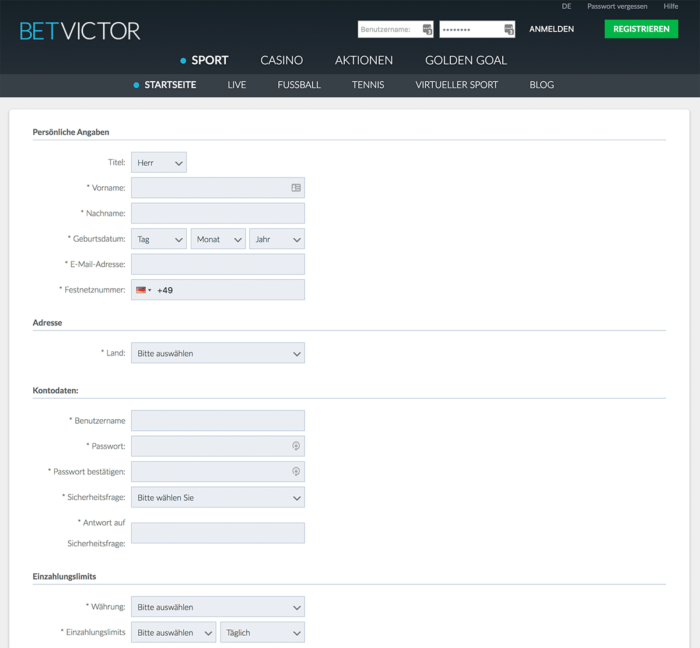Expand the Sicherheitsfrage dropdown

point(218,497)
